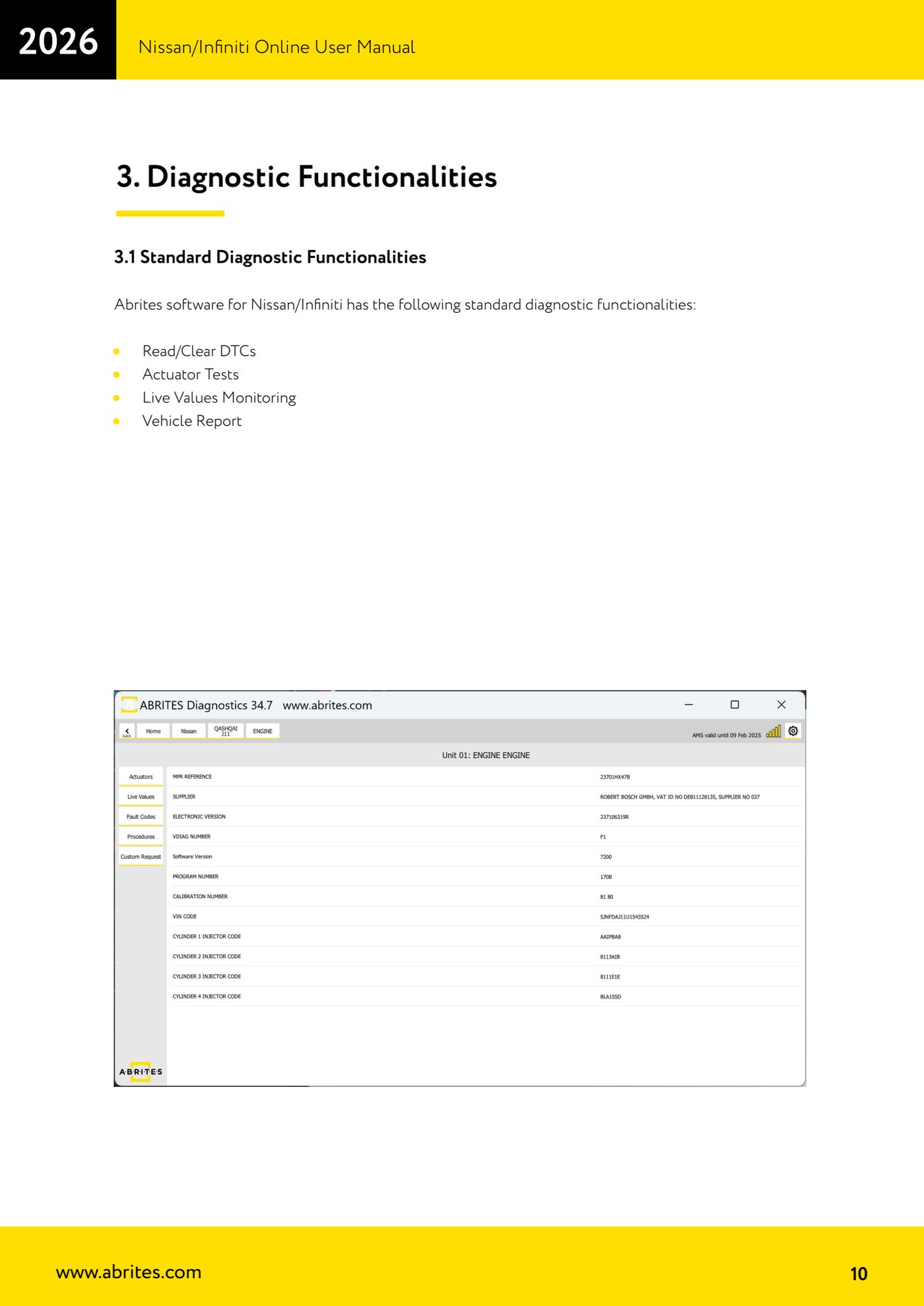Screen dimensions: 924x1306
Task: Click the '3. Diagnostic Functionalities' heading
Action: point(307,177)
